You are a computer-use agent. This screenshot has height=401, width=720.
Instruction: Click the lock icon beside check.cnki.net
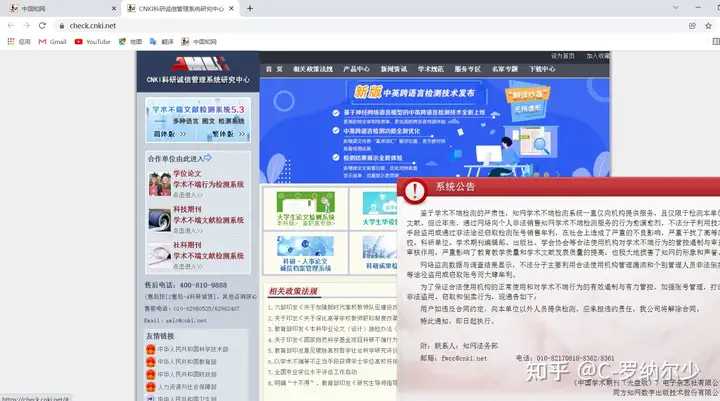click(62, 26)
